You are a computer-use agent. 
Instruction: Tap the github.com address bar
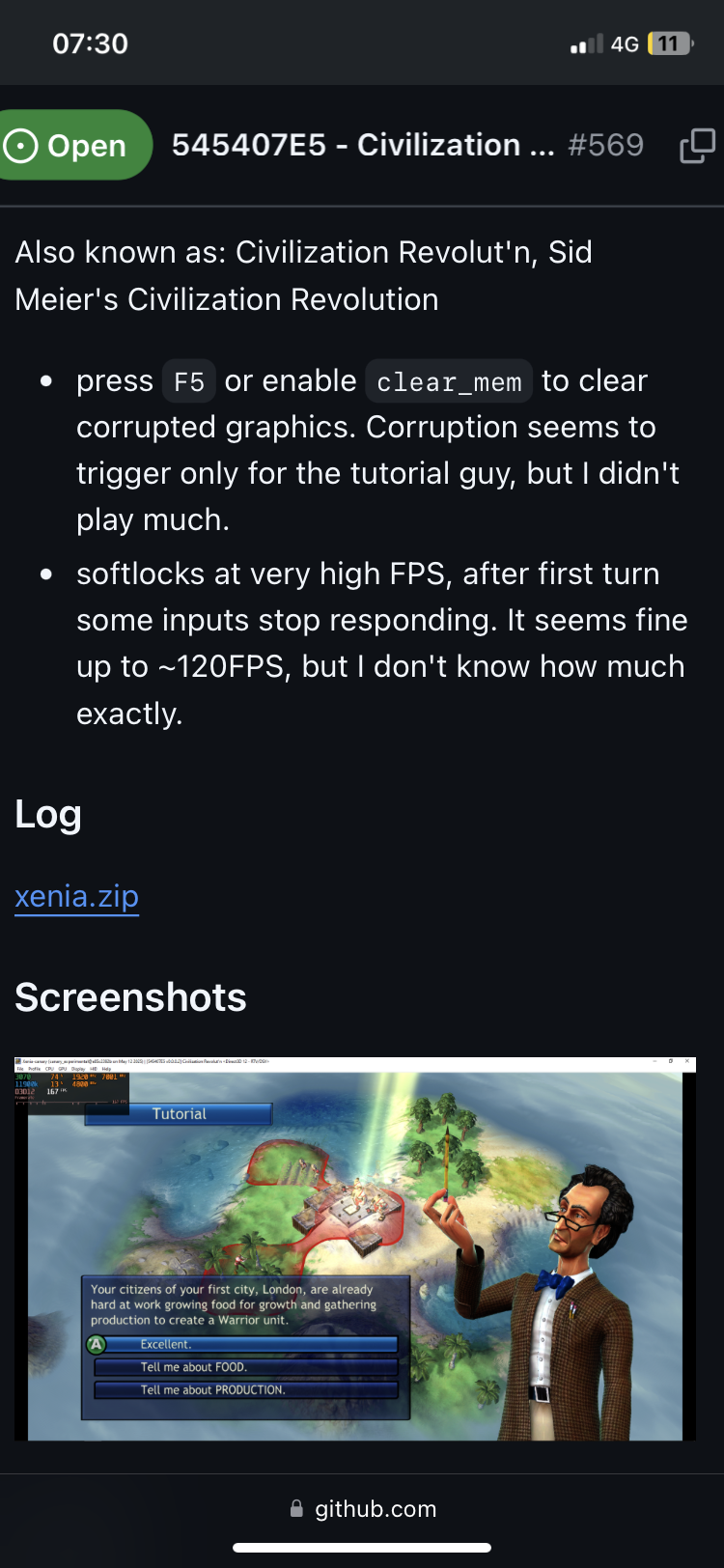[362, 1508]
